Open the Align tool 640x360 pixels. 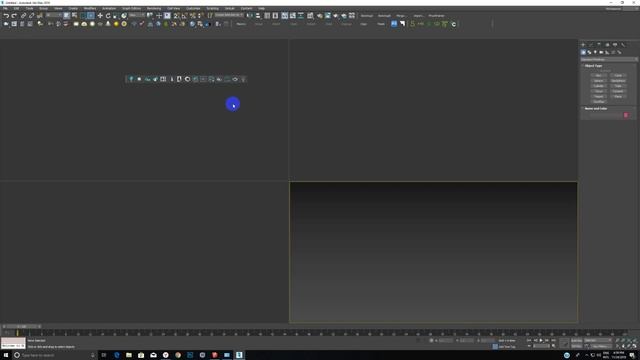pos(258,16)
